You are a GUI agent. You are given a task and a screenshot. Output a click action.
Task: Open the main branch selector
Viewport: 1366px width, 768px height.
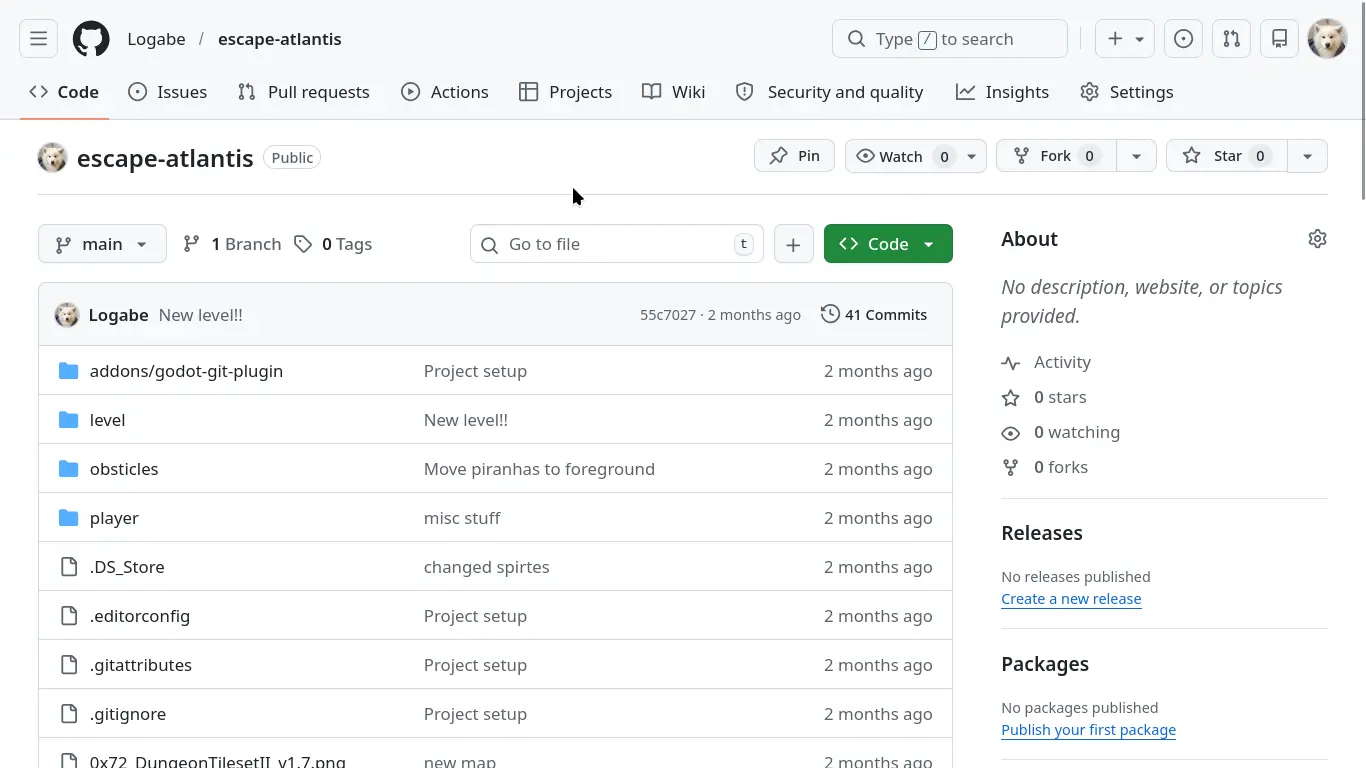tap(102, 244)
